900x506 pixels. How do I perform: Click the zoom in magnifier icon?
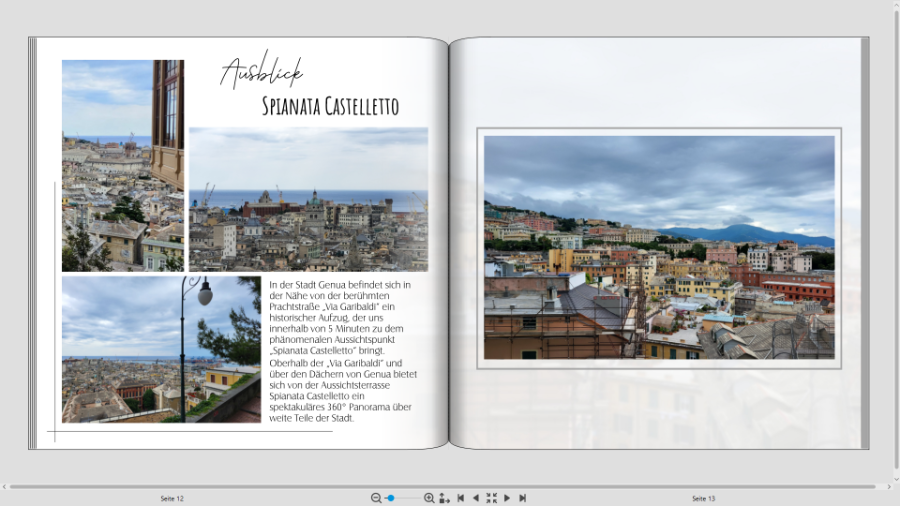429,498
